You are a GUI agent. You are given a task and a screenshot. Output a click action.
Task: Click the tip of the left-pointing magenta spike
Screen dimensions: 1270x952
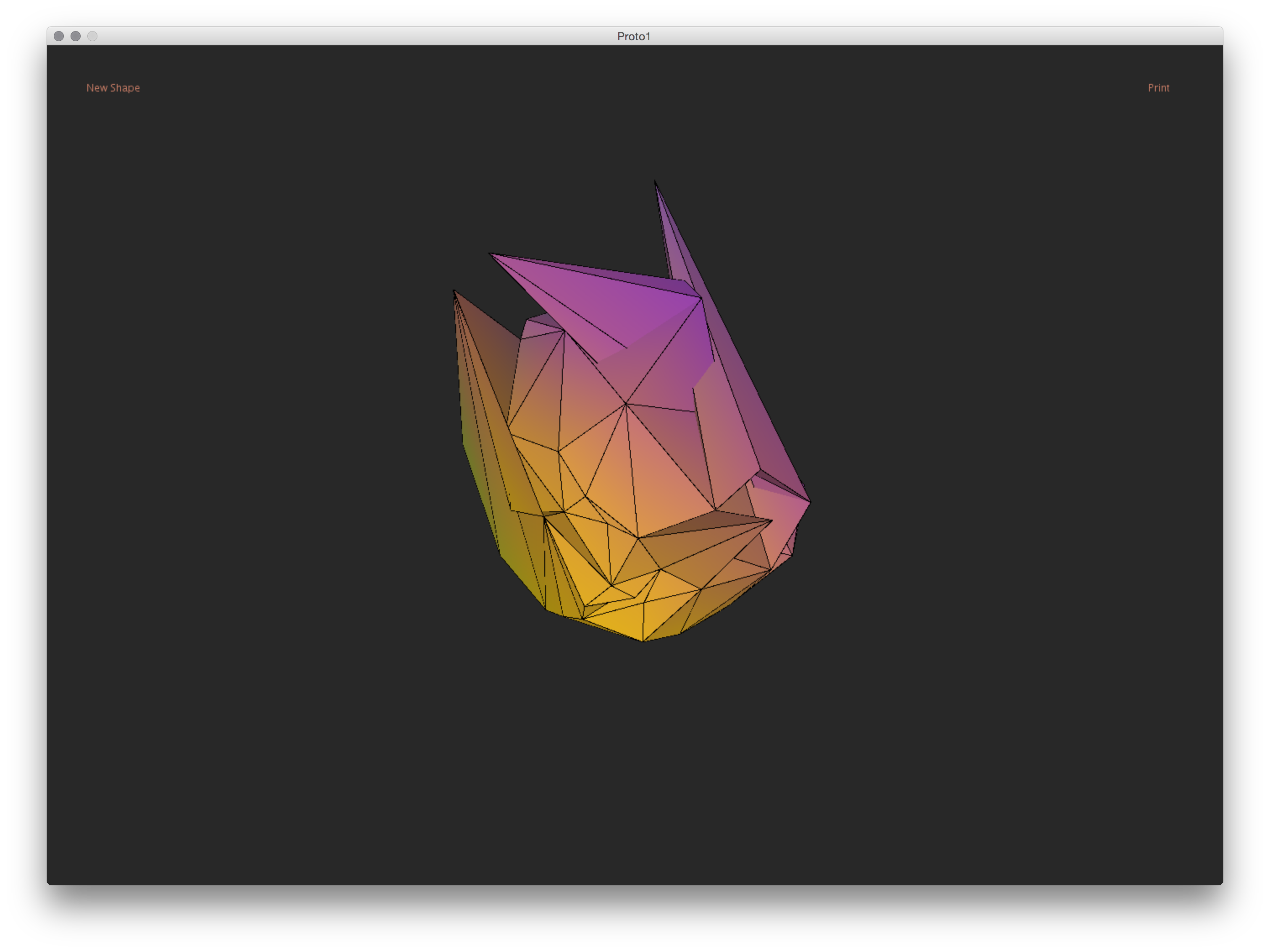[490, 254]
